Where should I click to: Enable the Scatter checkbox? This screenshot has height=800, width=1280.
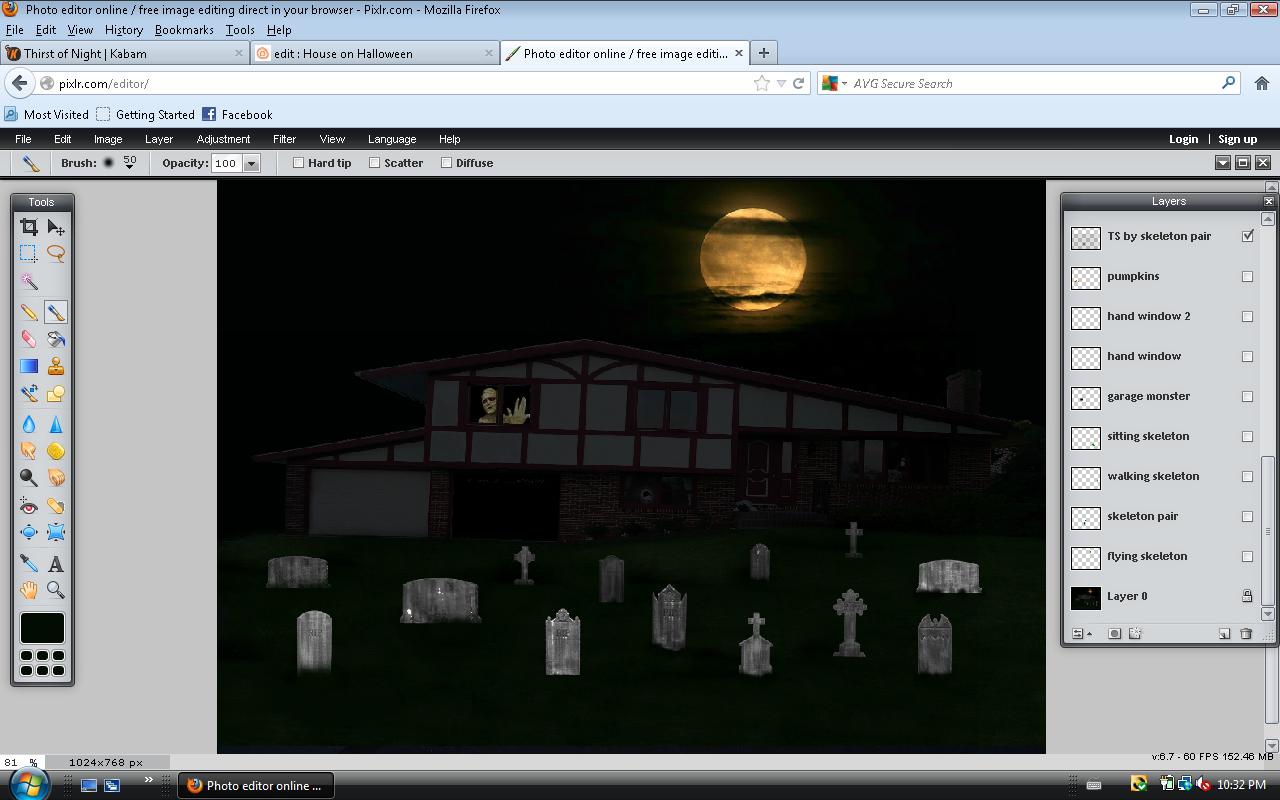pyautogui.click(x=375, y=163)
